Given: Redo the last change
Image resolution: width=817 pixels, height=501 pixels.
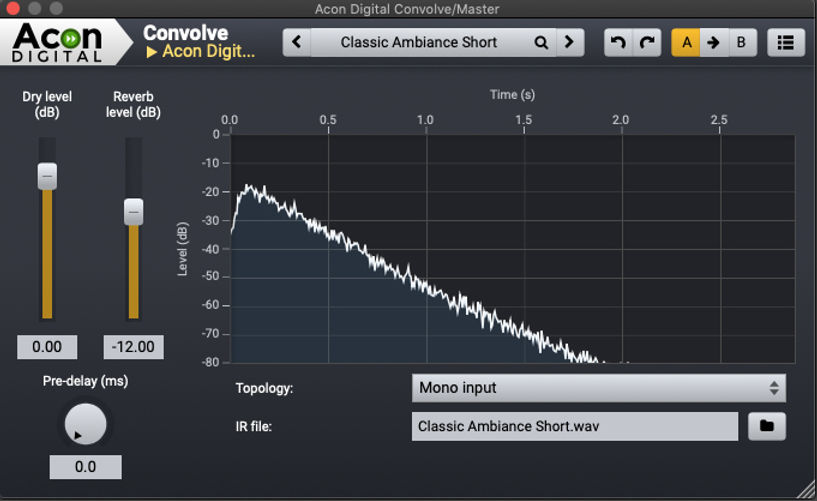Looking at the screenshot, I should [647, 42].
